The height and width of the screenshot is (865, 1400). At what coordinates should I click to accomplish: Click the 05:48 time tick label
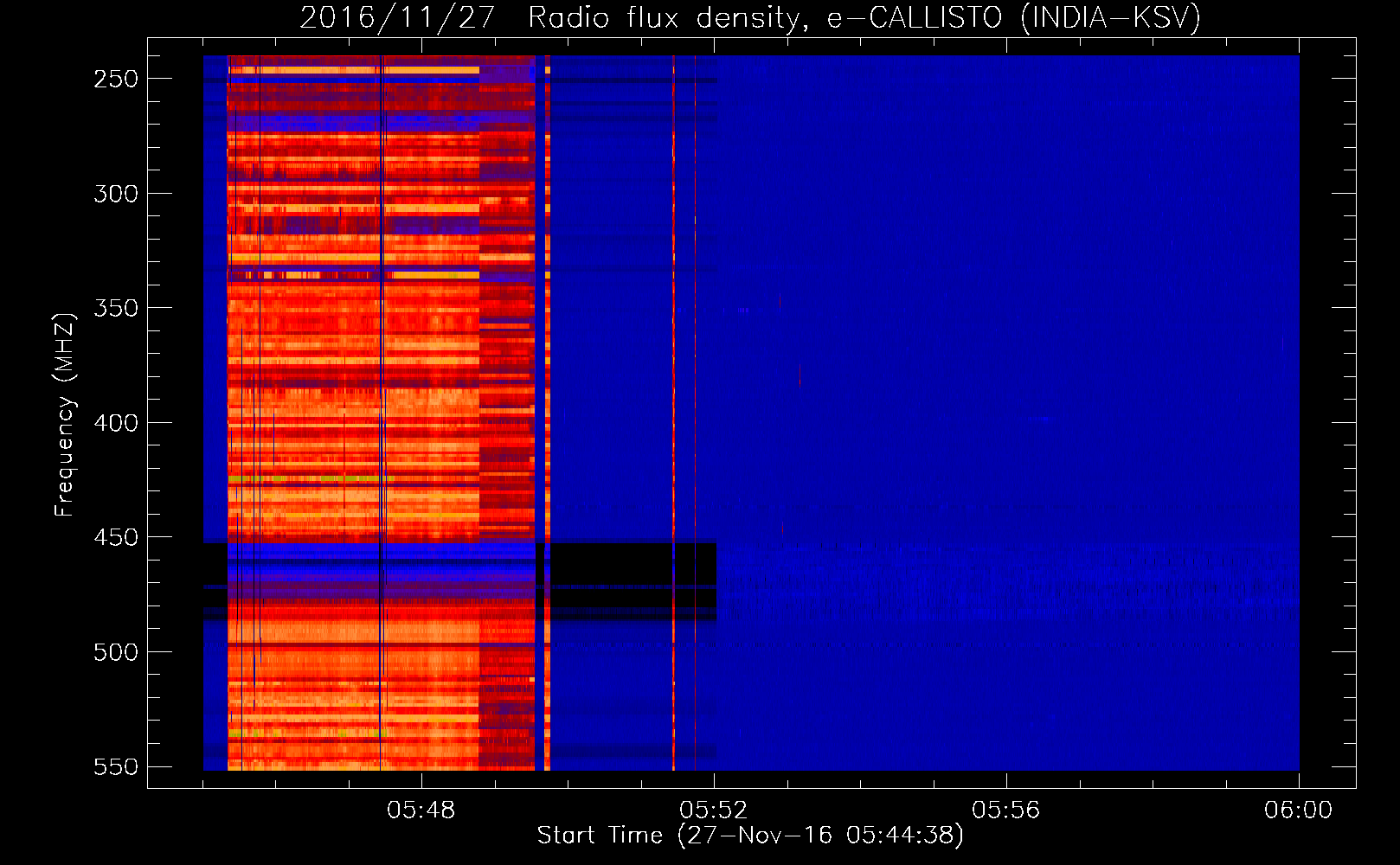(421, 811)
